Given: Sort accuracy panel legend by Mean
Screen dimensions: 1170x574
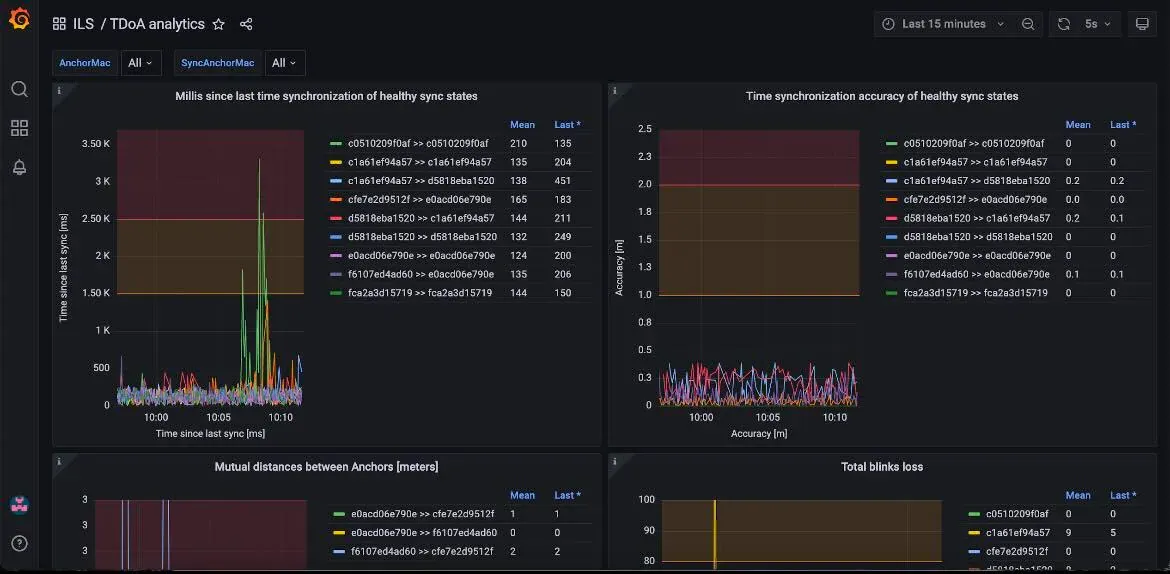Looking at the screenshot, I should tap(1078, 125).
